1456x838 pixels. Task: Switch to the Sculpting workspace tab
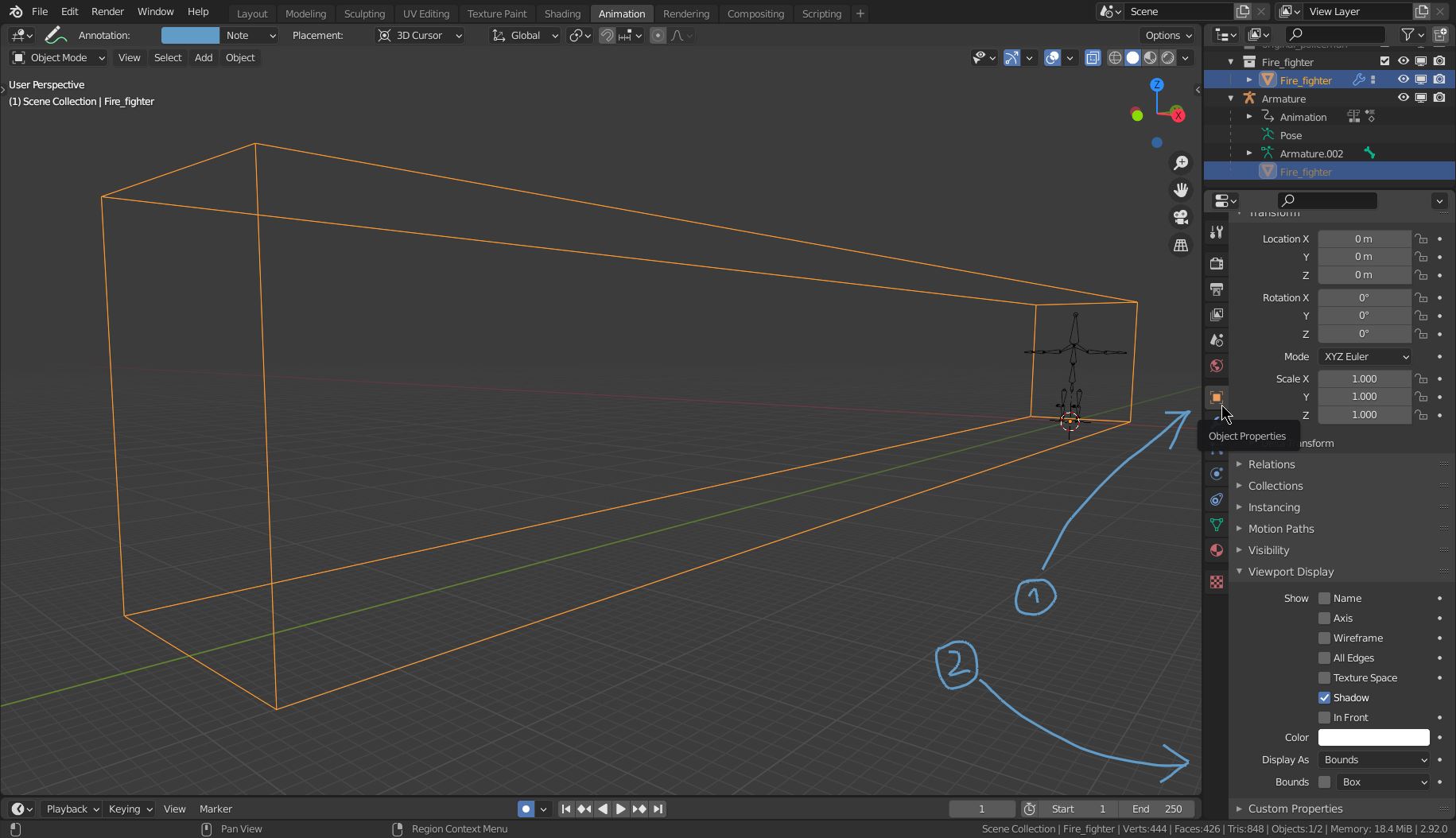(x=364, y=14)
